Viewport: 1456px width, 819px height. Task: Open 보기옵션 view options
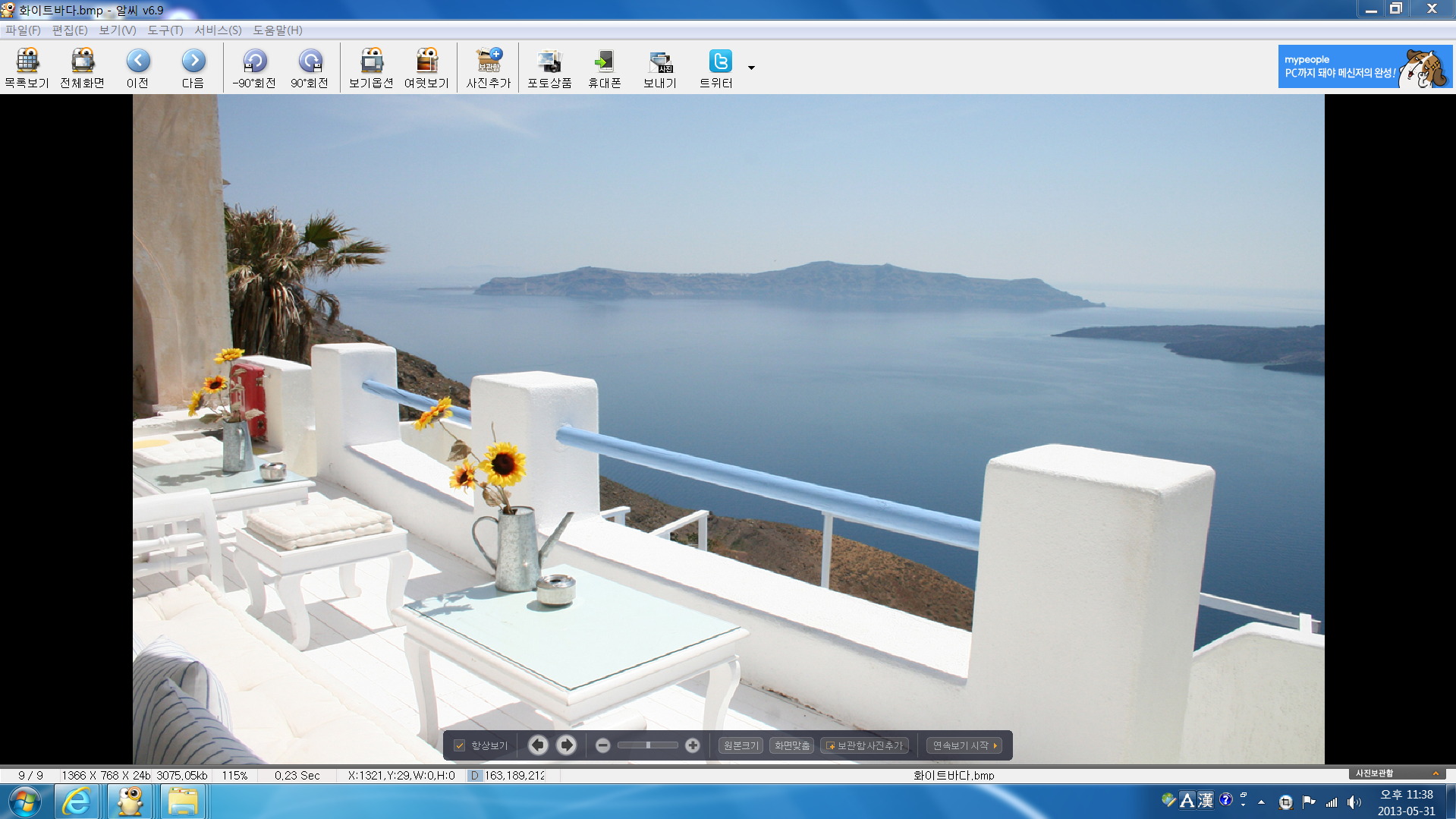click(x=371, y=68)
